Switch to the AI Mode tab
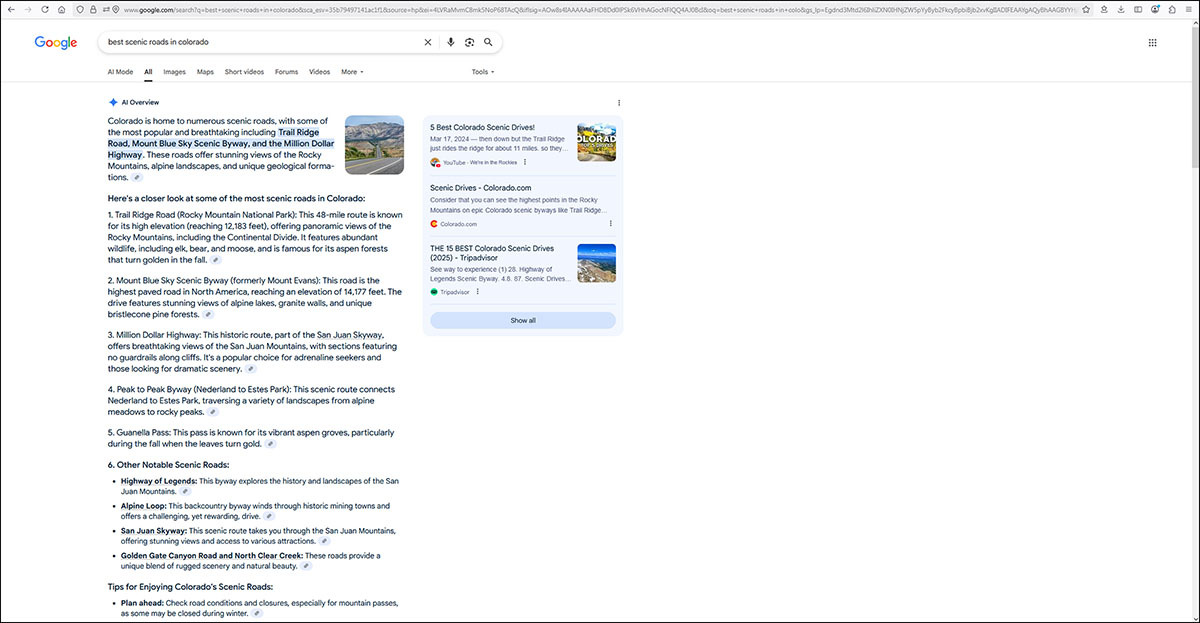Screen dimensions: 1200x623 click(x=120, y=72)
